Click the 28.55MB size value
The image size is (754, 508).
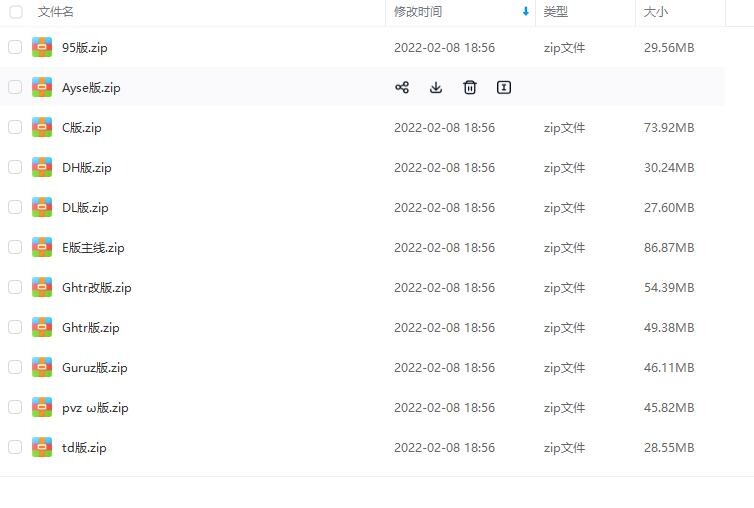(x=669, y=447)
